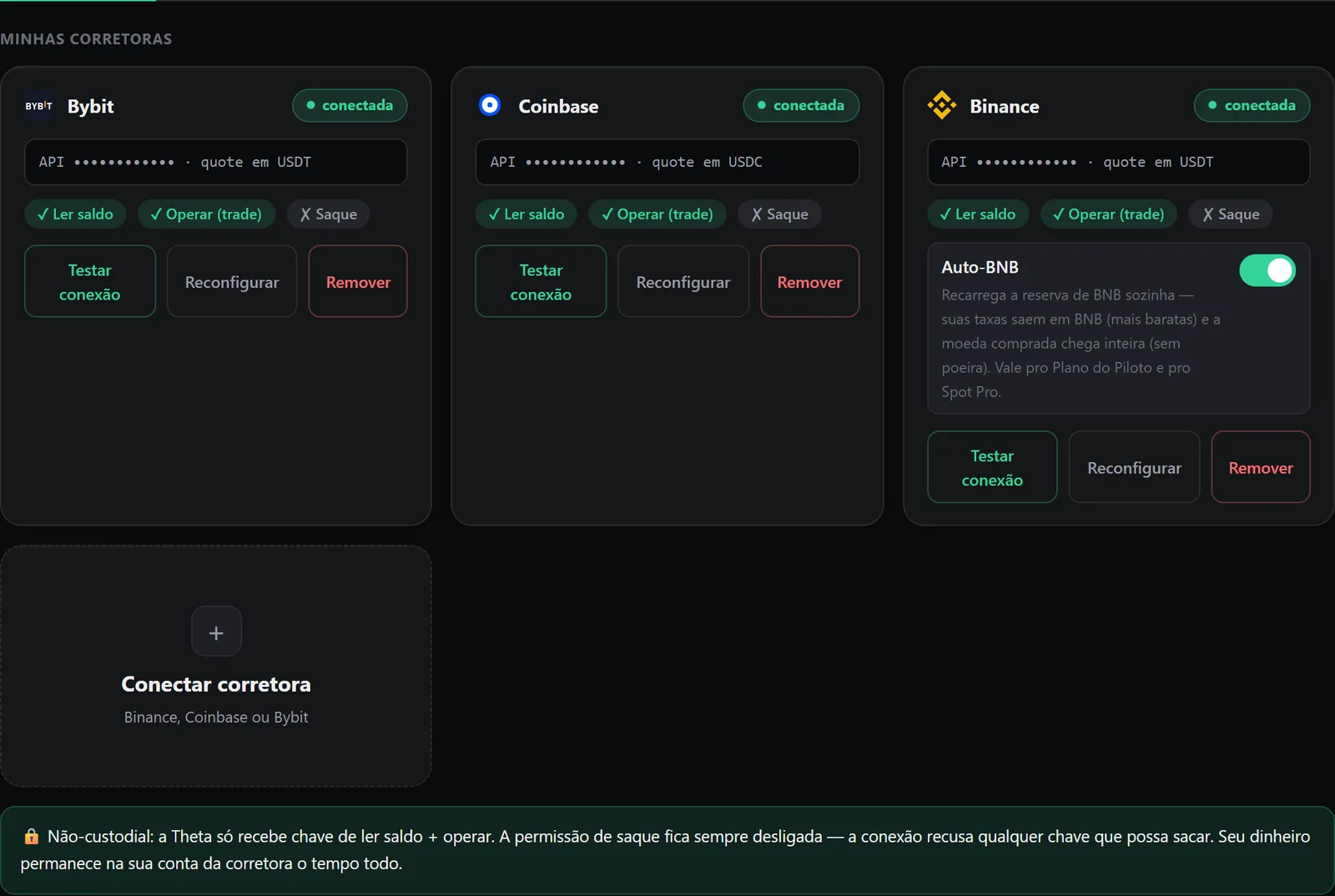The image size is (1335, 896).
Task: Click the Conectar corretora heading text
Action: coord(216,684)
